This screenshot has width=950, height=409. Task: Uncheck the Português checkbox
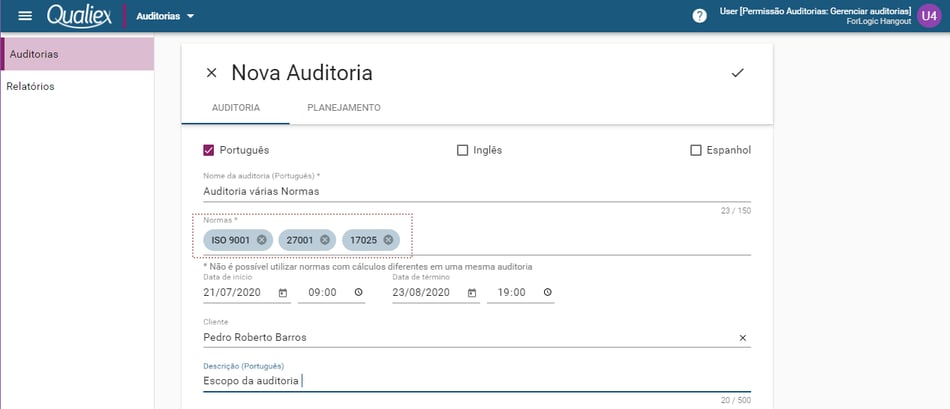(x=209, y=150)
